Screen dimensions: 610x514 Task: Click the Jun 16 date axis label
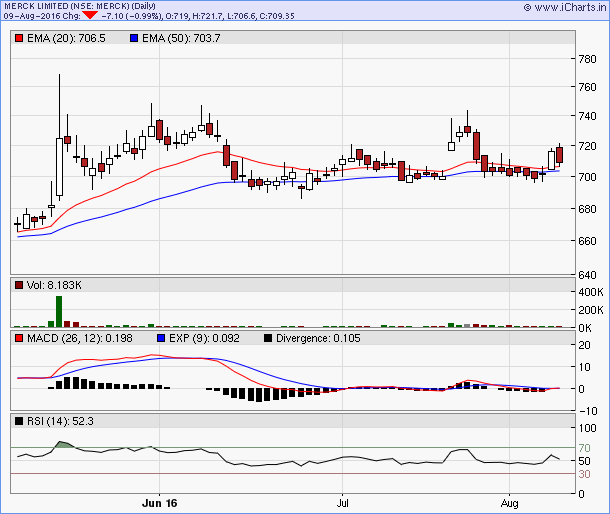160,503
